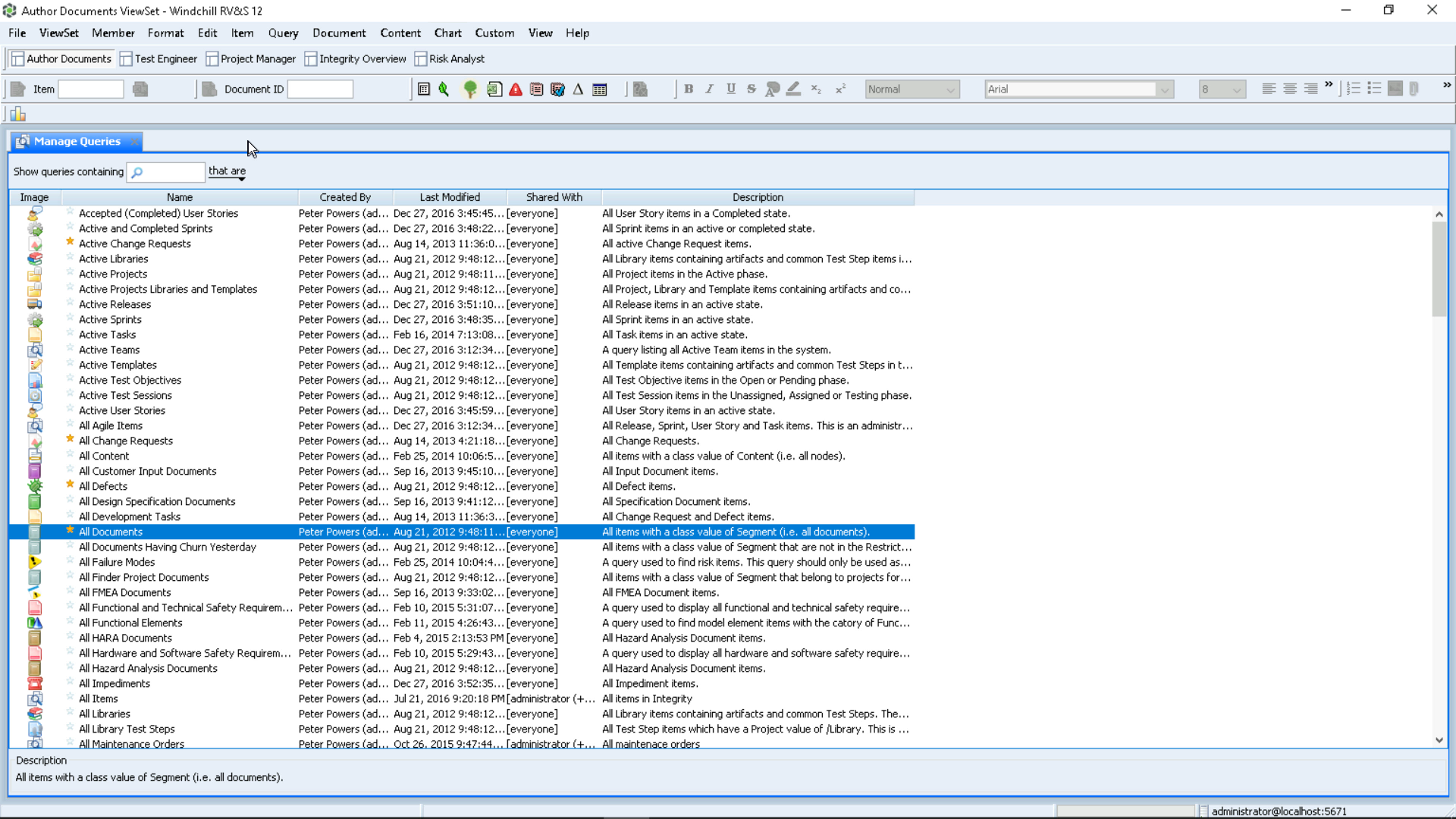Click the Document ID input field
This screenshot has height=819, width=1456.
pyautogui.click(x=320, y=89)
